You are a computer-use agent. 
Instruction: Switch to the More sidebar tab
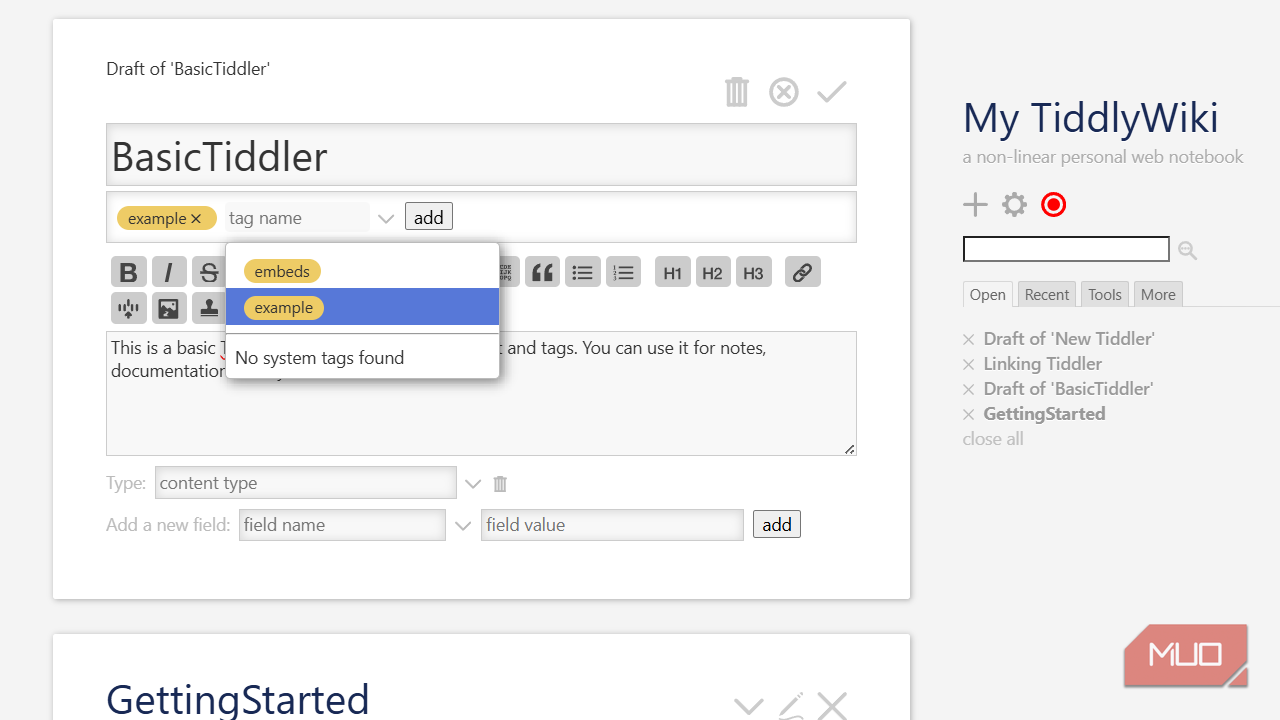point(1158,294)
